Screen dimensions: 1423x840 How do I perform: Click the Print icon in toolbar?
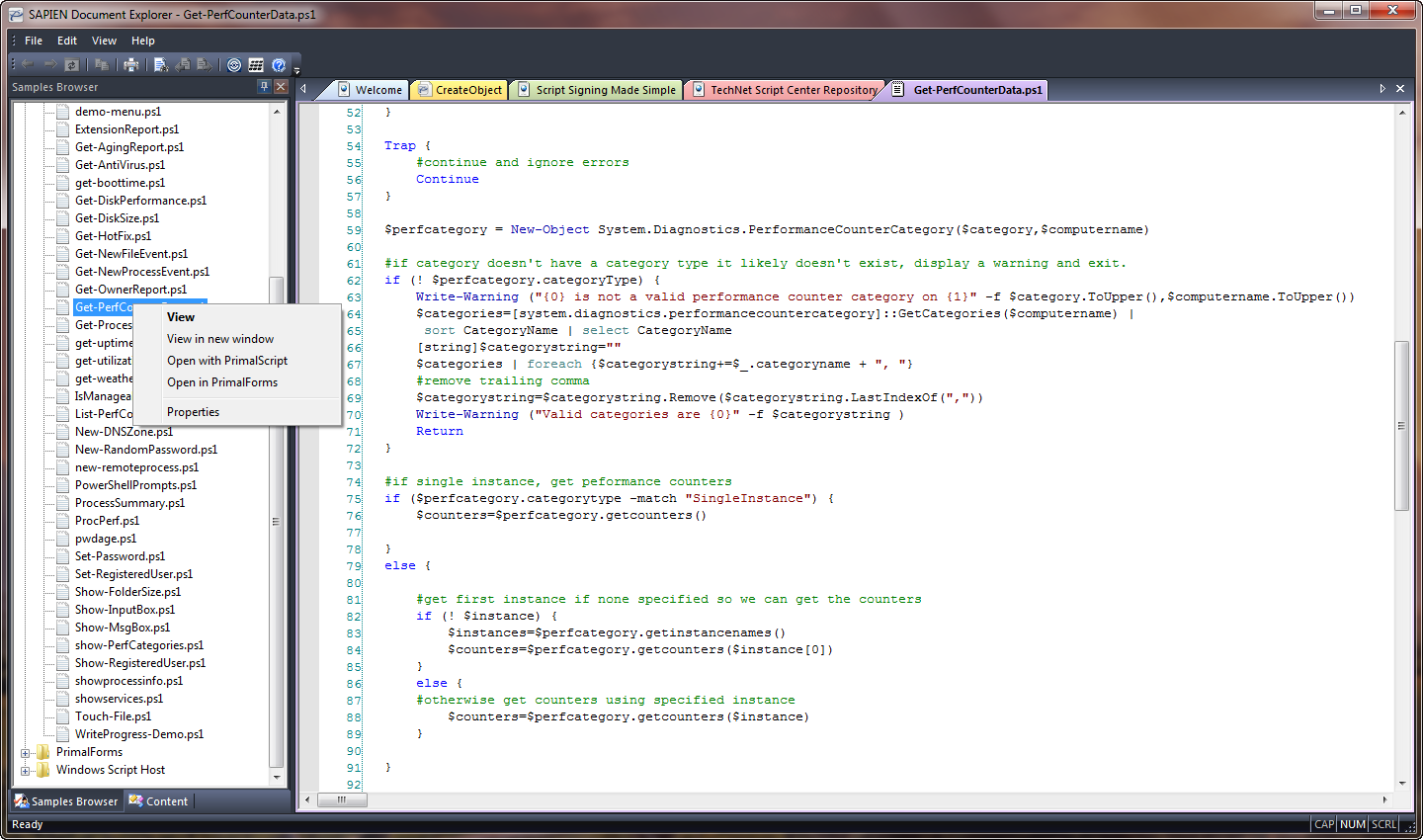click(x=130, y=65)
